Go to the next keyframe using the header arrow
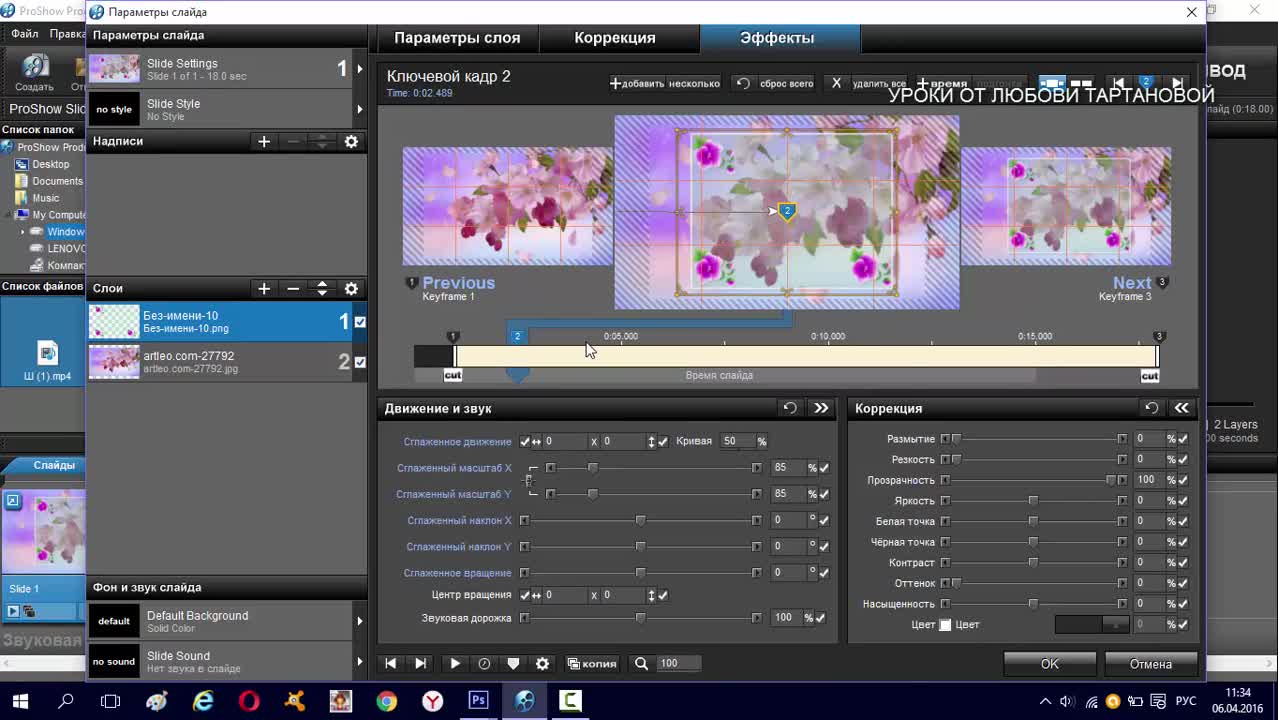 pos(1177,83)
